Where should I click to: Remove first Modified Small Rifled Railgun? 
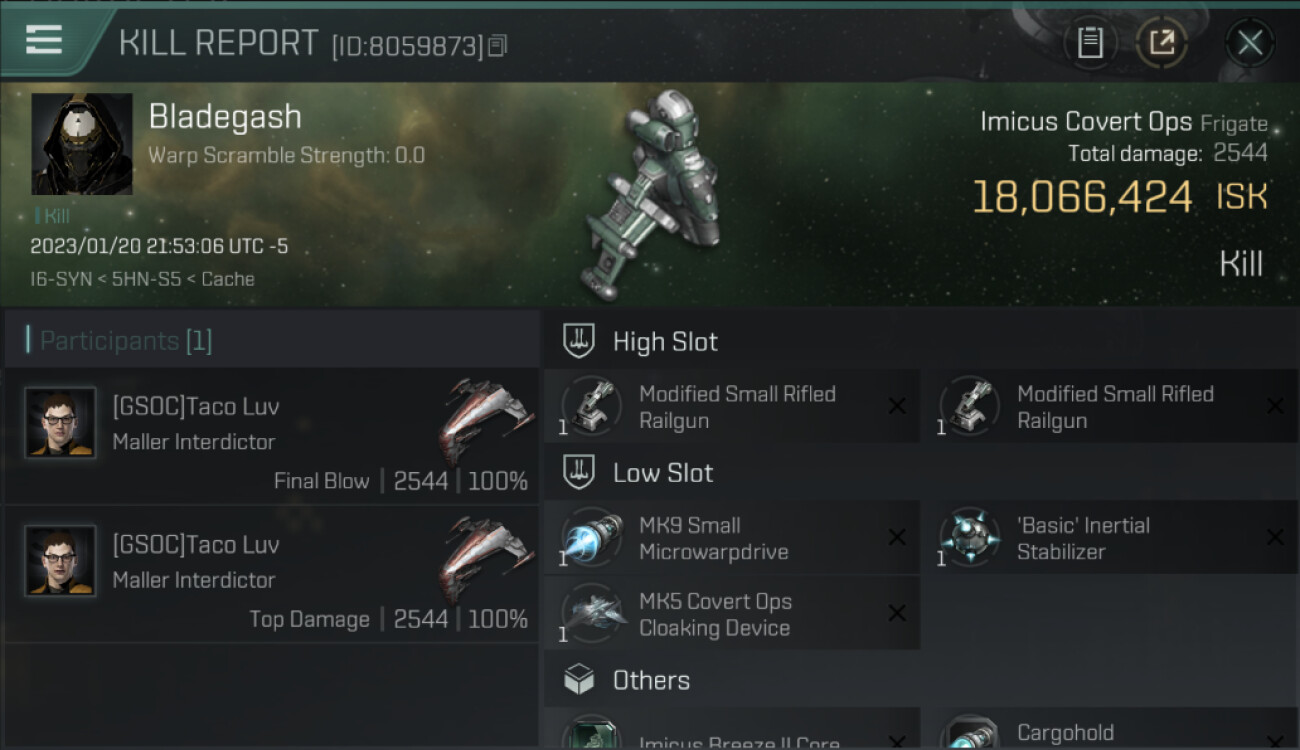(897, 406)
